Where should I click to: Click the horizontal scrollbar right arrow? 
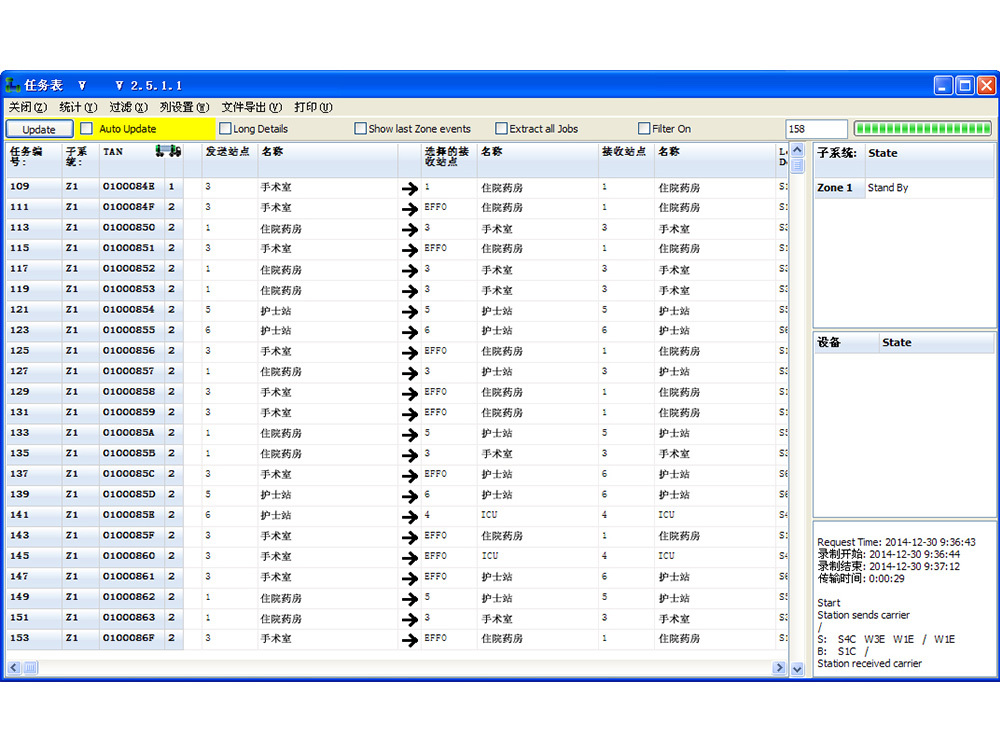[779, 668]
